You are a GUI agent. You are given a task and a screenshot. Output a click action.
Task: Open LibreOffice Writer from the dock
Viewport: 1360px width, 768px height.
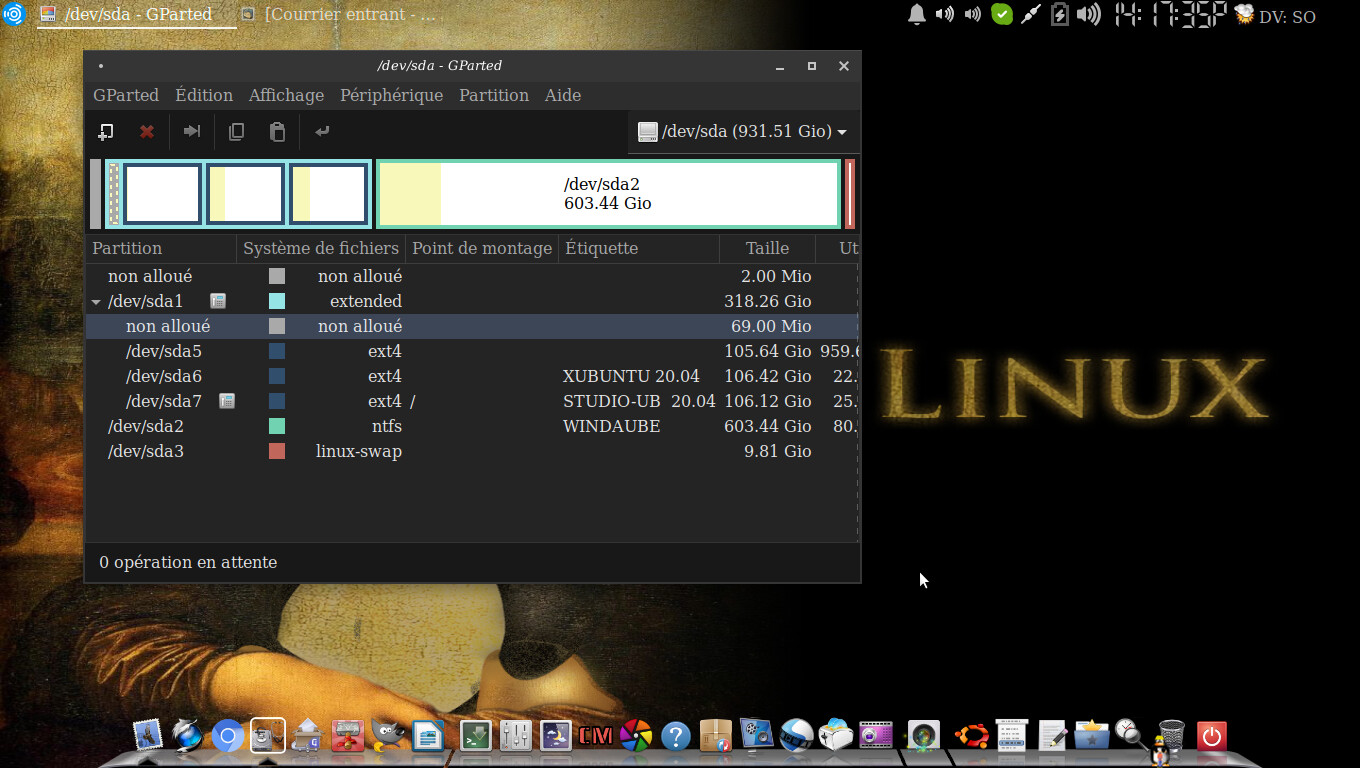pyautogui.click(x=428, y=736)
